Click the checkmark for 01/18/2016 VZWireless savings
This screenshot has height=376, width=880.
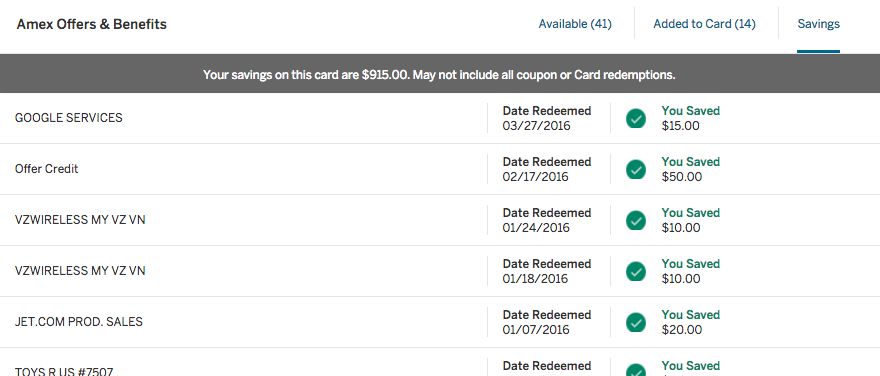coord(636,272)
